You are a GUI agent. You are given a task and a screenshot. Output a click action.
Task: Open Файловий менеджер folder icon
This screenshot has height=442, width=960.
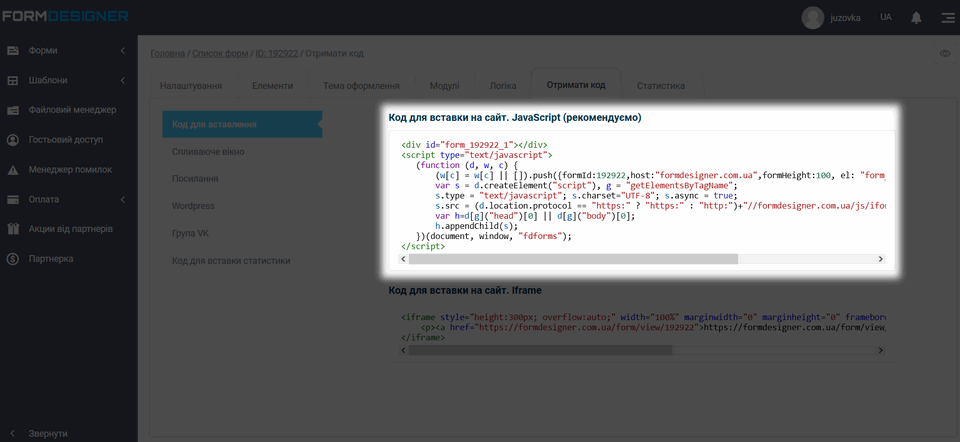click(x=13, y=111)
